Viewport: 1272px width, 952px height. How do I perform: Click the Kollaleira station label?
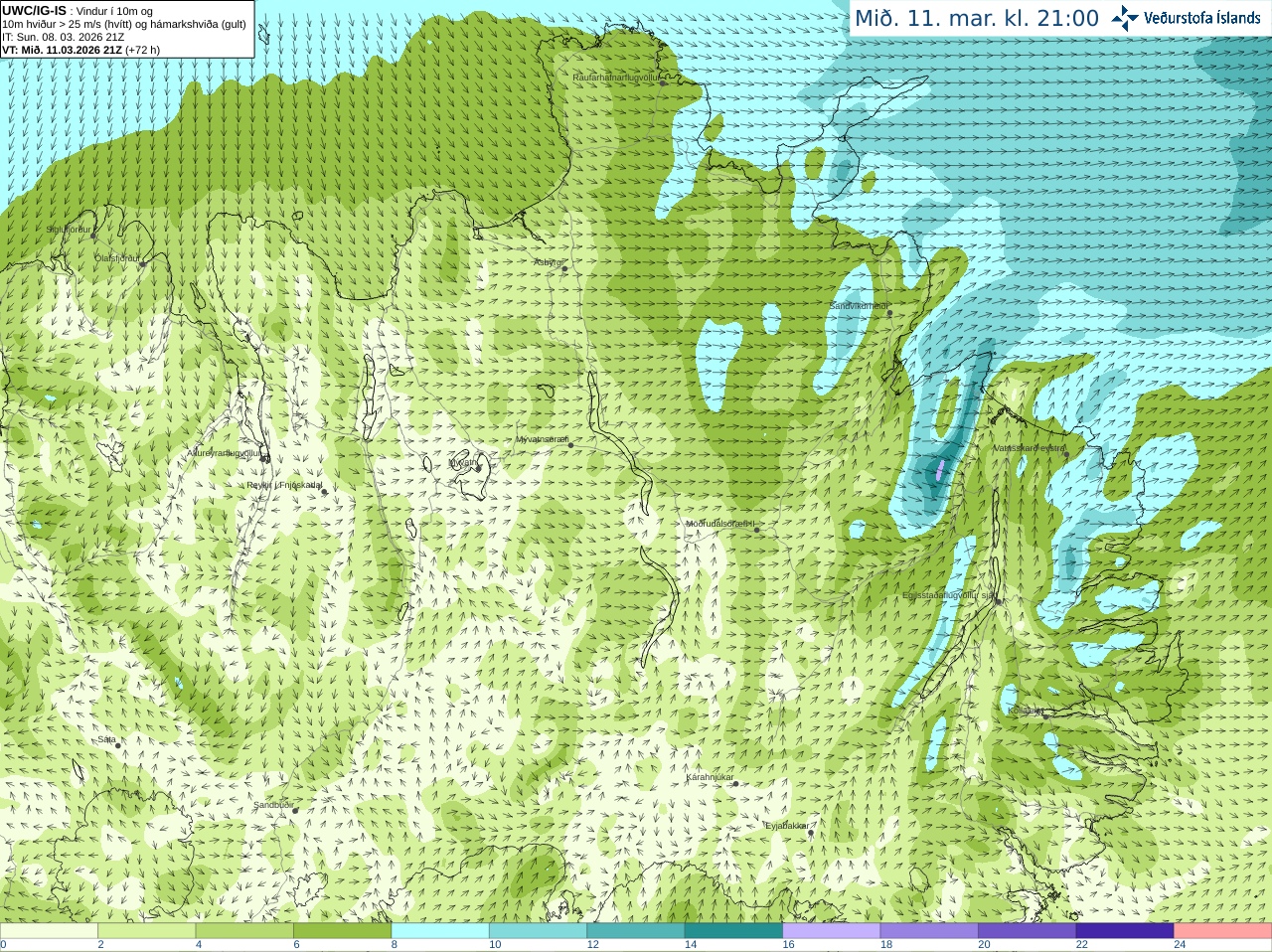point(1026,711)
